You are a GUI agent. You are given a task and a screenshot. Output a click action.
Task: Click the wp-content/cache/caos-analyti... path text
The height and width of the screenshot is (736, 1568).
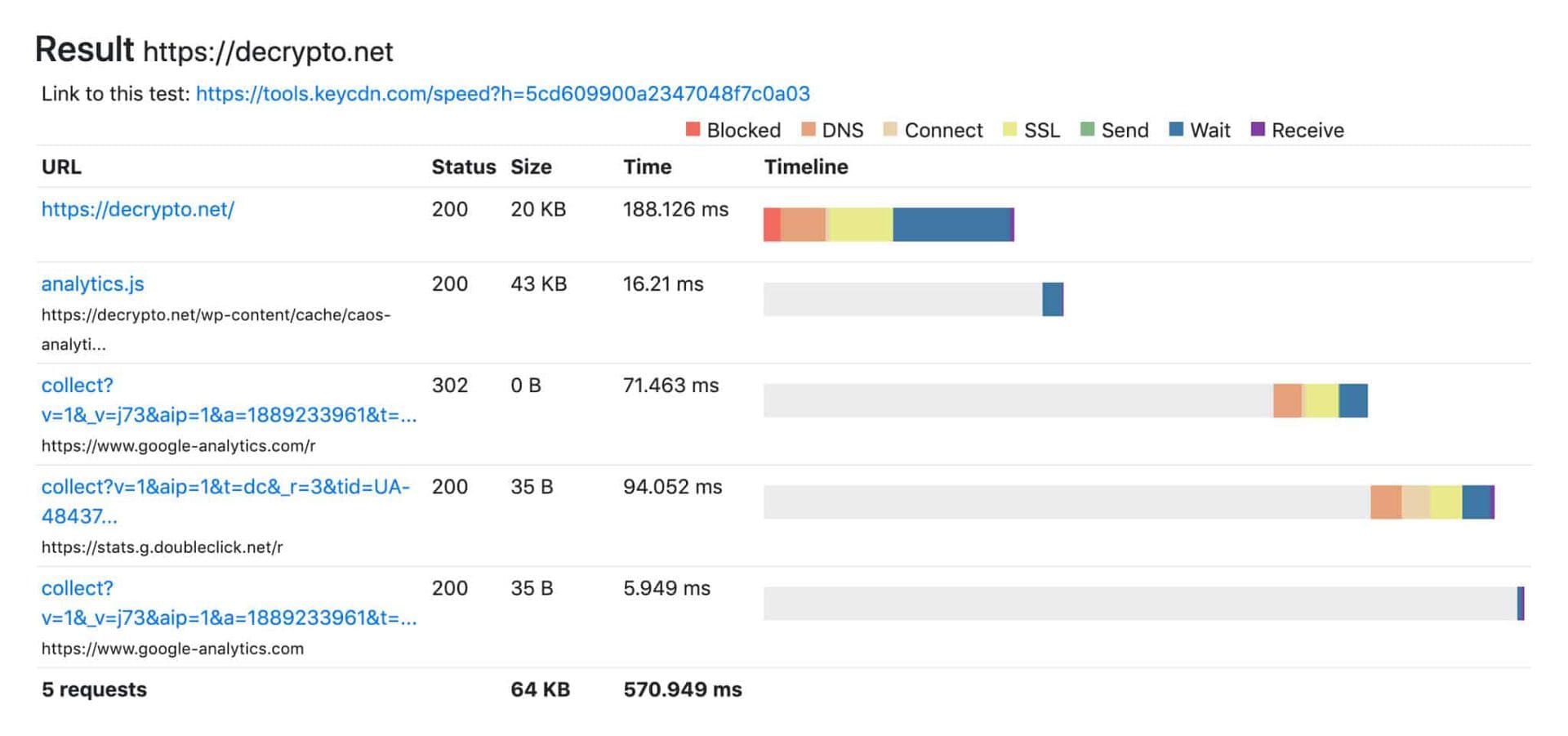point(216,329)
